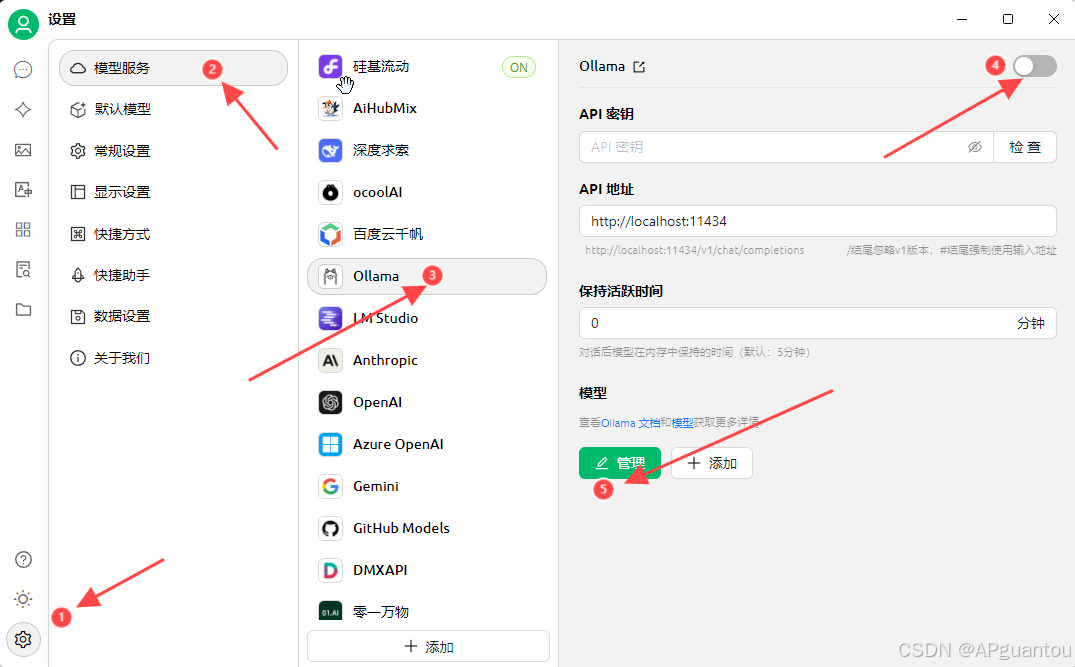This screenshot has width=1075, height=667.
Task: Open the translate sidebar icon
Action: click(x=23, y=189)
